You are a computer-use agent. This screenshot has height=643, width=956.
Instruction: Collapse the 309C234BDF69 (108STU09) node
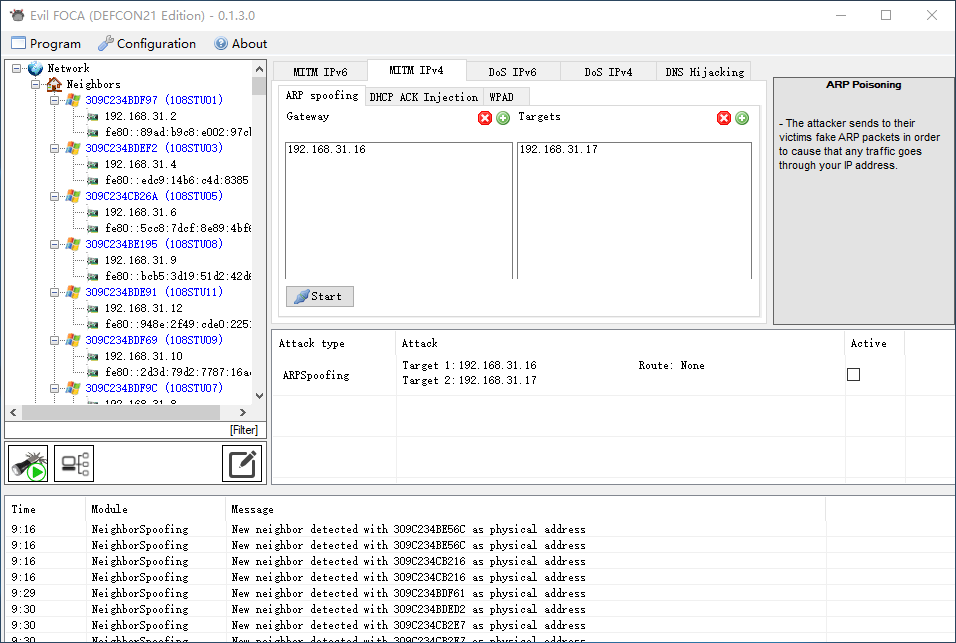(x=54, y=340)
